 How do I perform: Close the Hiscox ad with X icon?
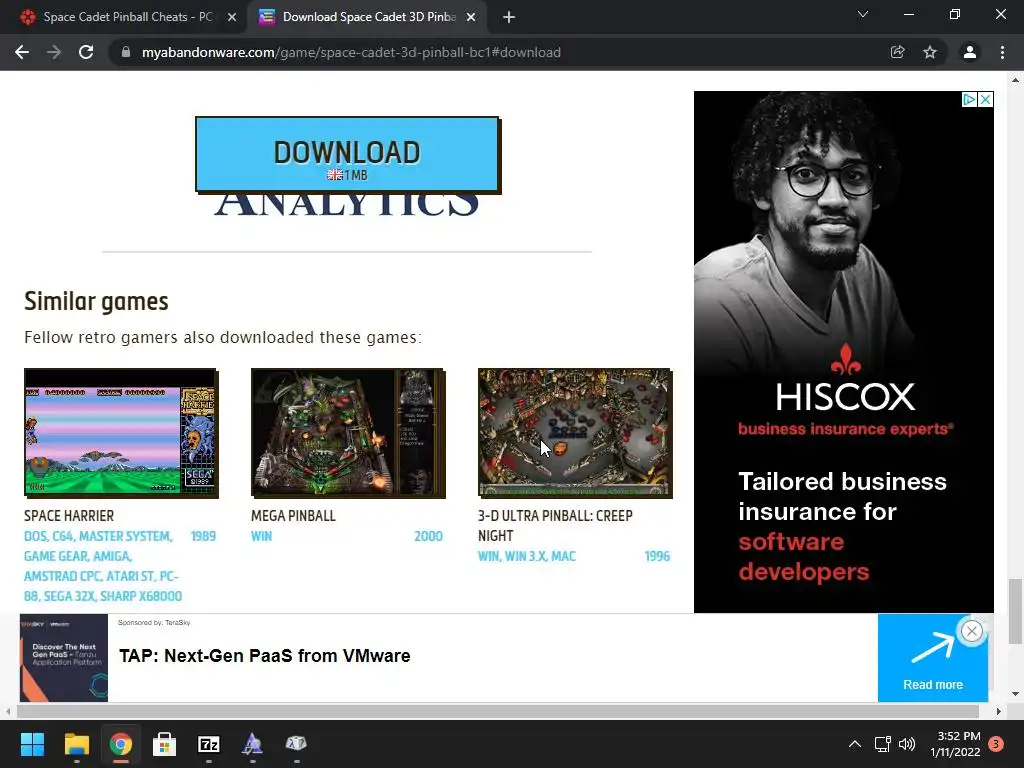(985, 99)
